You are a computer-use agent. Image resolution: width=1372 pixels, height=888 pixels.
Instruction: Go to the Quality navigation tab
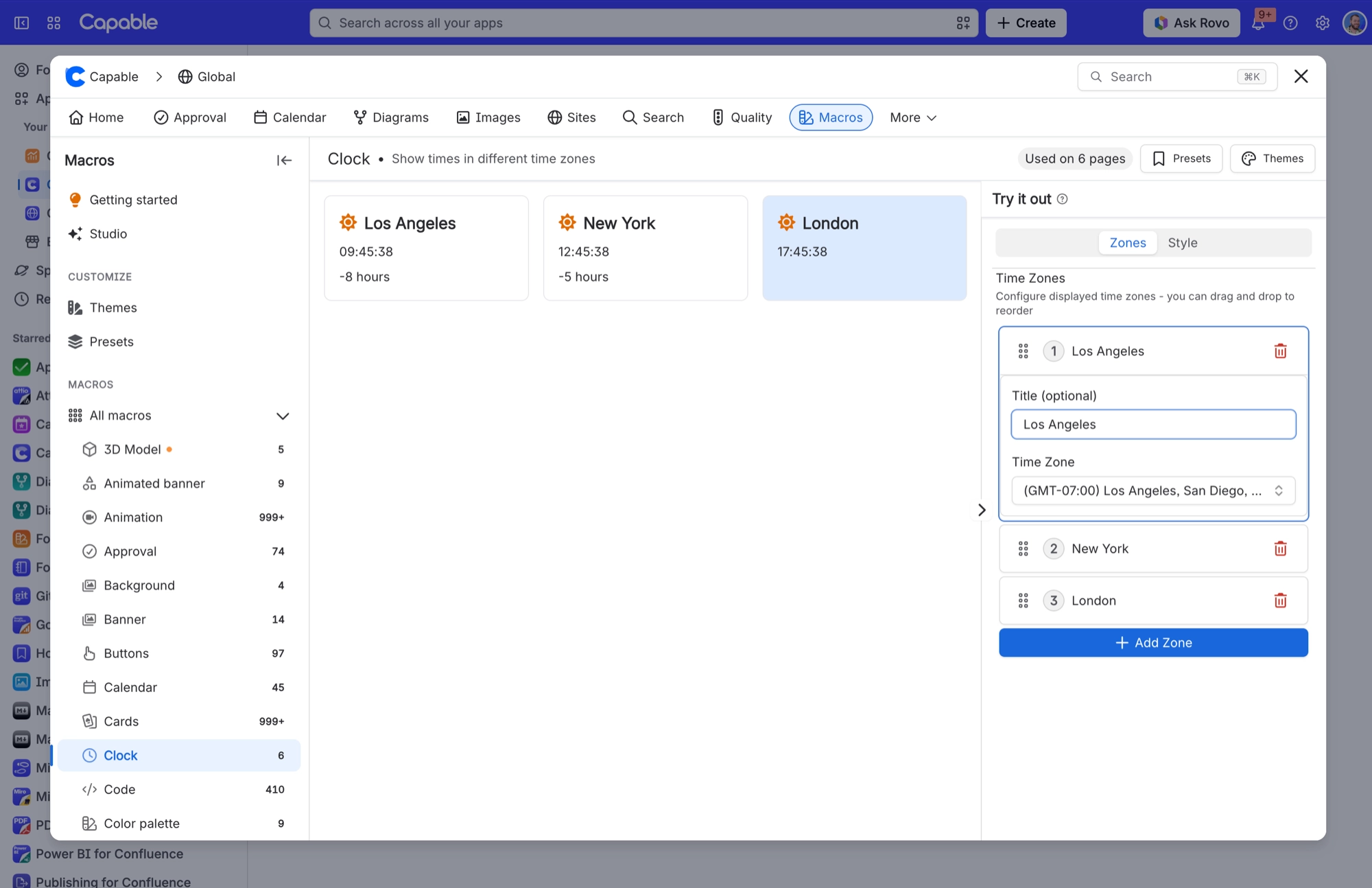(742, 118)
